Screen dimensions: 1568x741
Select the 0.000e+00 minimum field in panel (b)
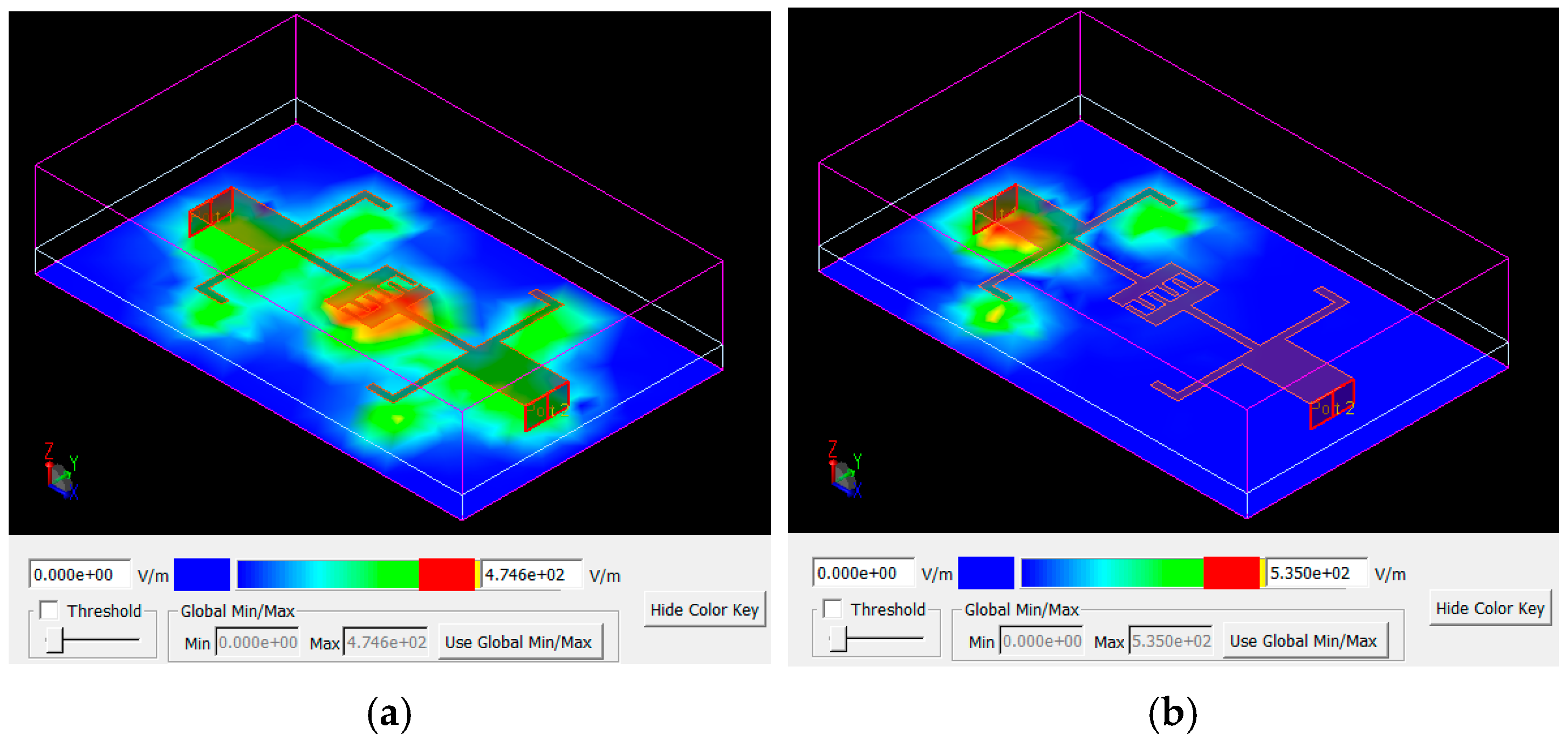point(863,573)
